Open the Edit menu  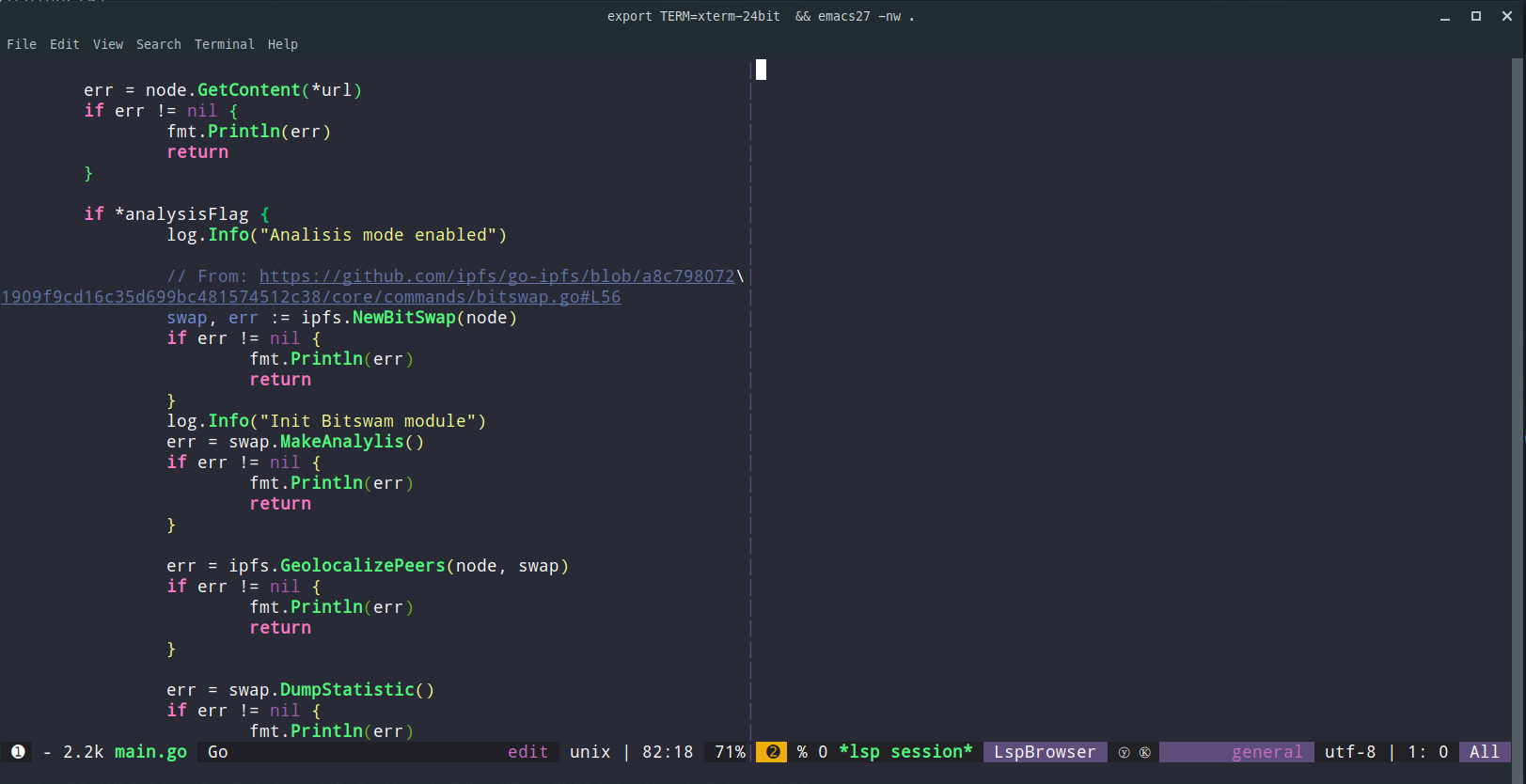click(64, 44)
